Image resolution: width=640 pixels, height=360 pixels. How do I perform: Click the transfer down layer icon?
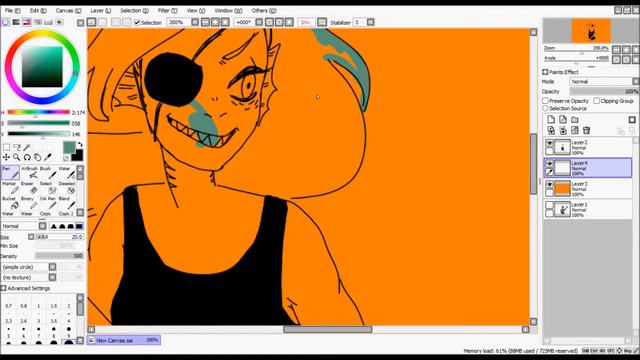pyautogui.click(x=551, y=130)
